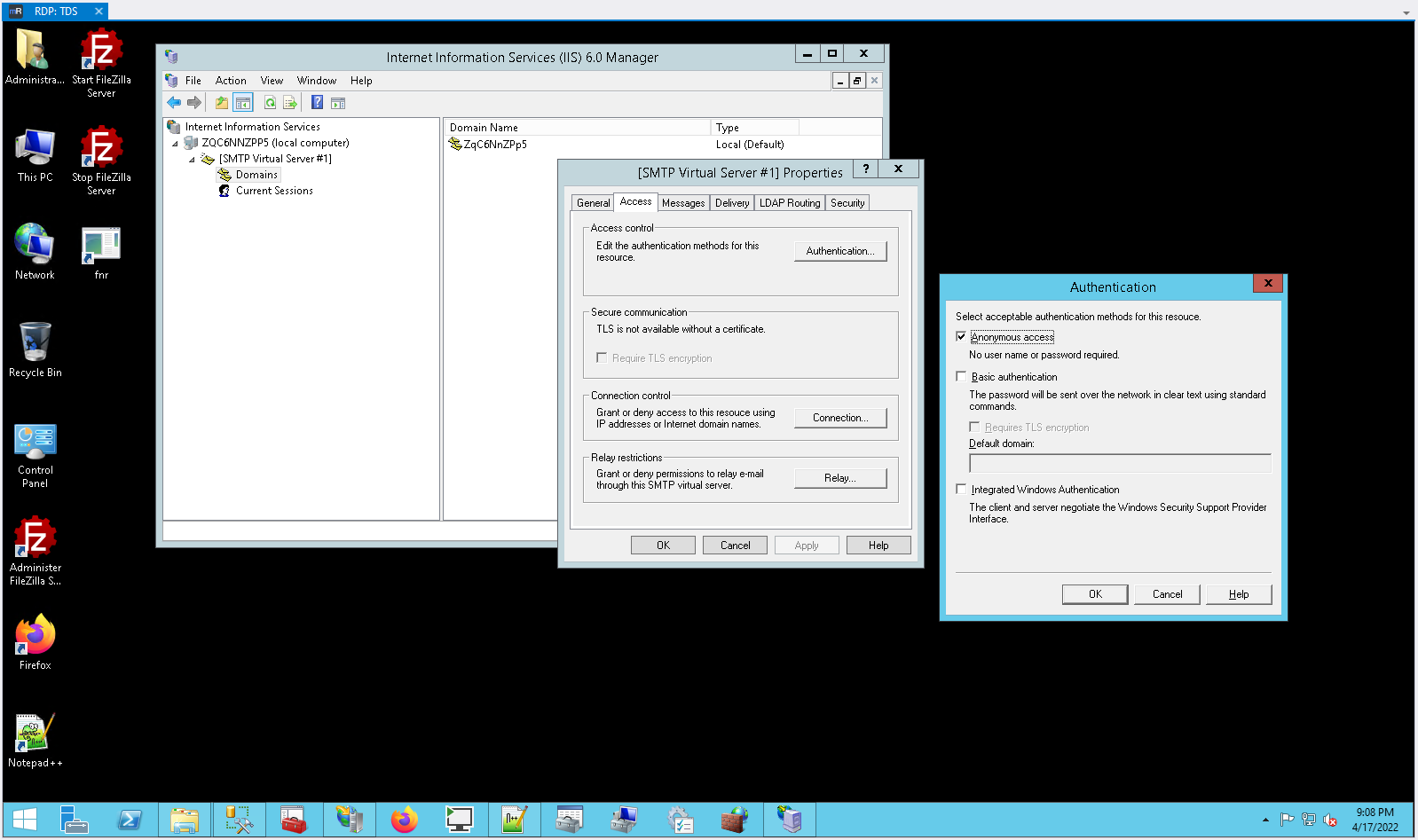
Task: Open the File menu in IIS Manager
Action: (193, 81)
